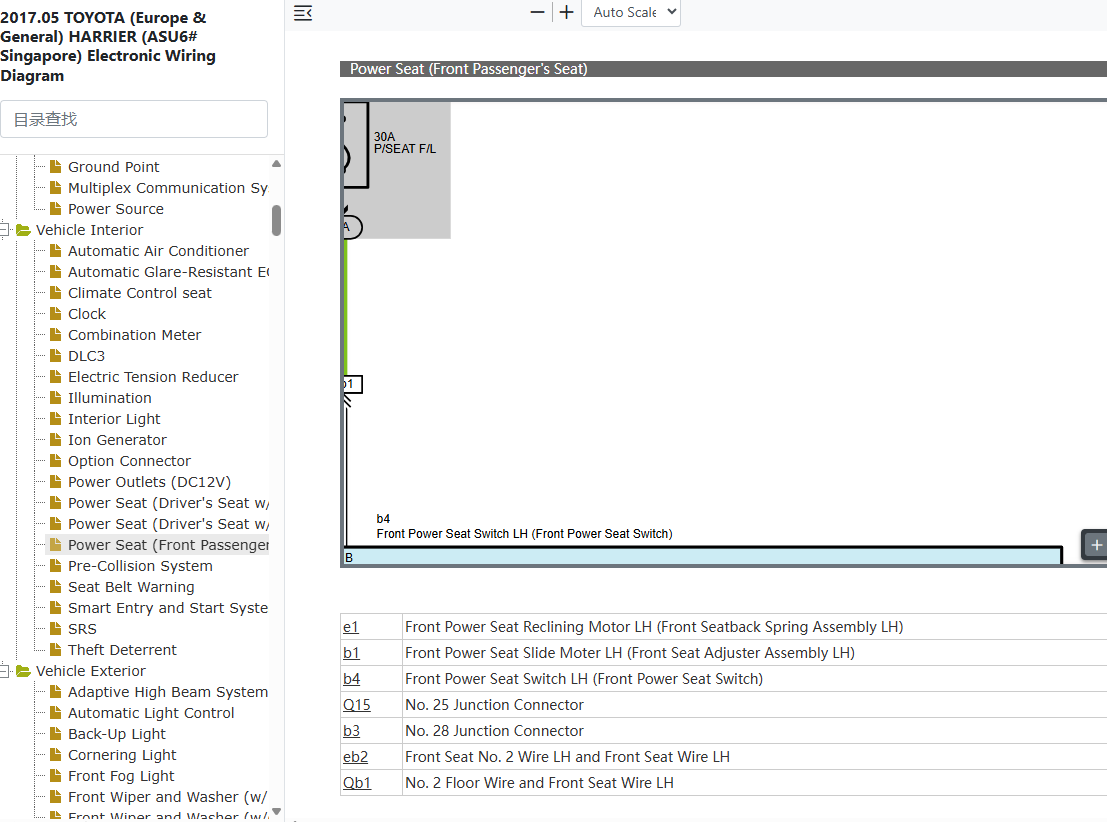Open the Auto Scale zoom dropdown
Screen dimensions: 1107x822
[x=630, y=13]
